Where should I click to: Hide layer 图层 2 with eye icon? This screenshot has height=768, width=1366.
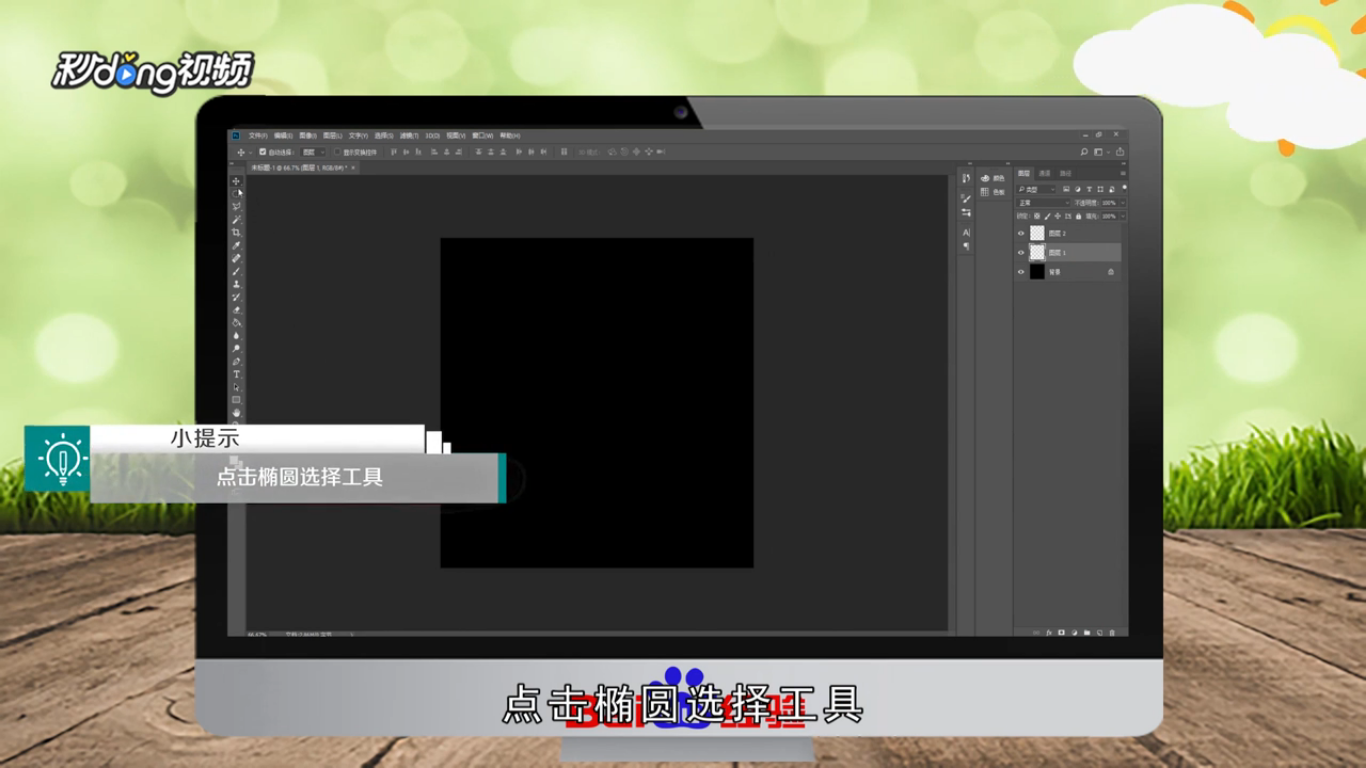coord(1021,233)
